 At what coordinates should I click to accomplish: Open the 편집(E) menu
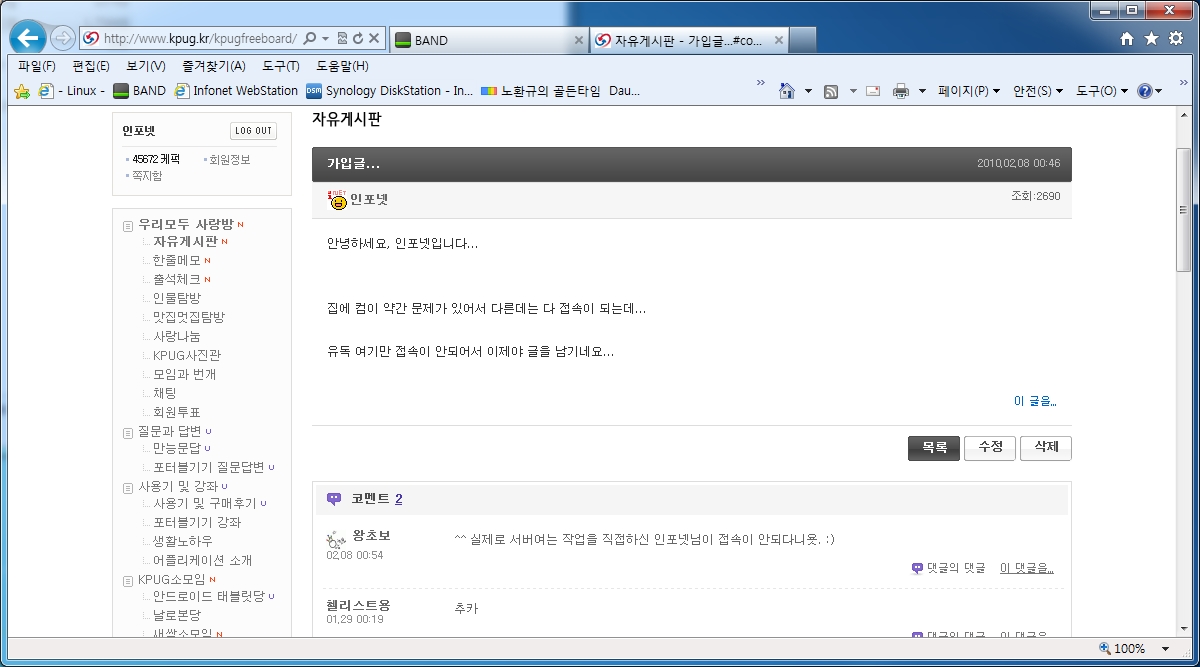[91, 66]
